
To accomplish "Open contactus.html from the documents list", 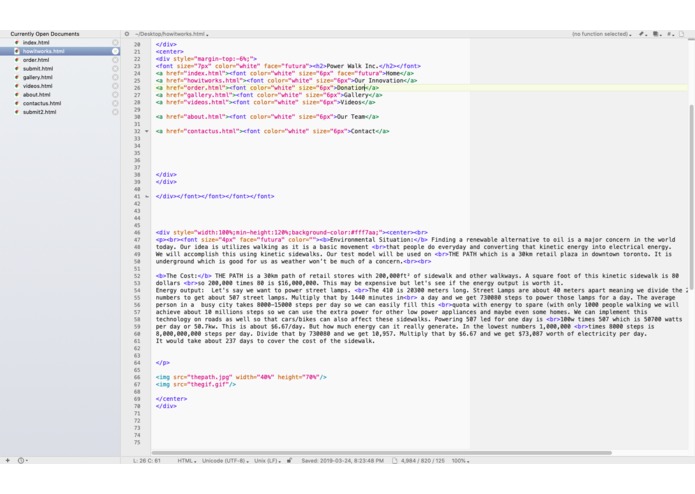I will click(x=42, y=103).
